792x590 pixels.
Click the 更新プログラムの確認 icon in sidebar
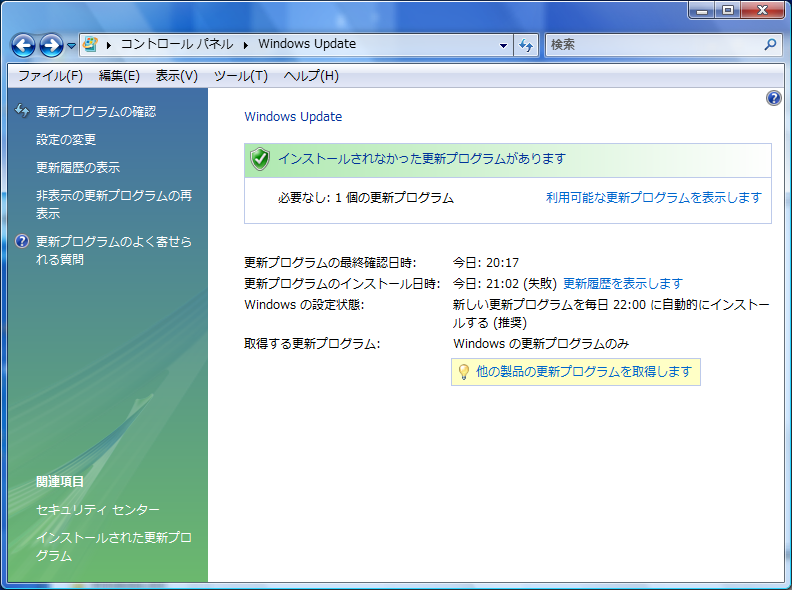pyautogui.click(x=22, y=110)
